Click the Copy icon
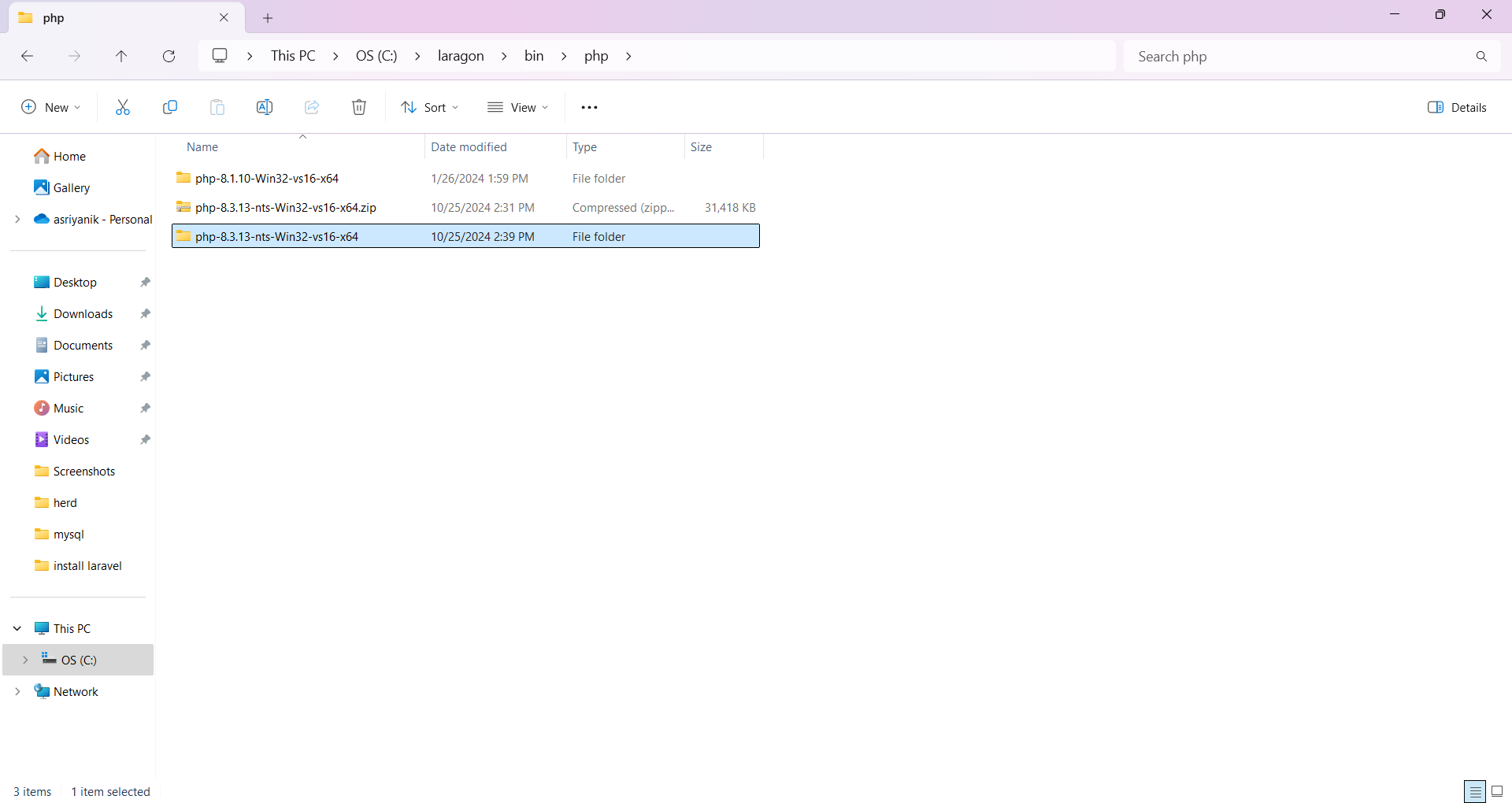1512x803 pixels. [170, 107]
